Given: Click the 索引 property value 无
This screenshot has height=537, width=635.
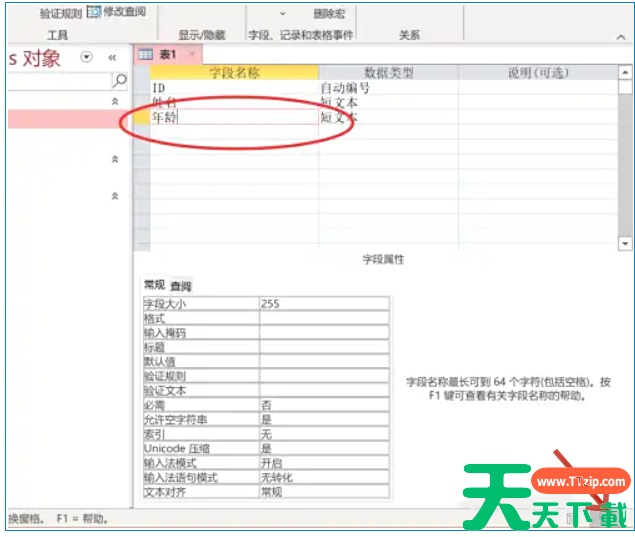Looking at the screenshot, I should pyautogui.click(x=324, y=434).
